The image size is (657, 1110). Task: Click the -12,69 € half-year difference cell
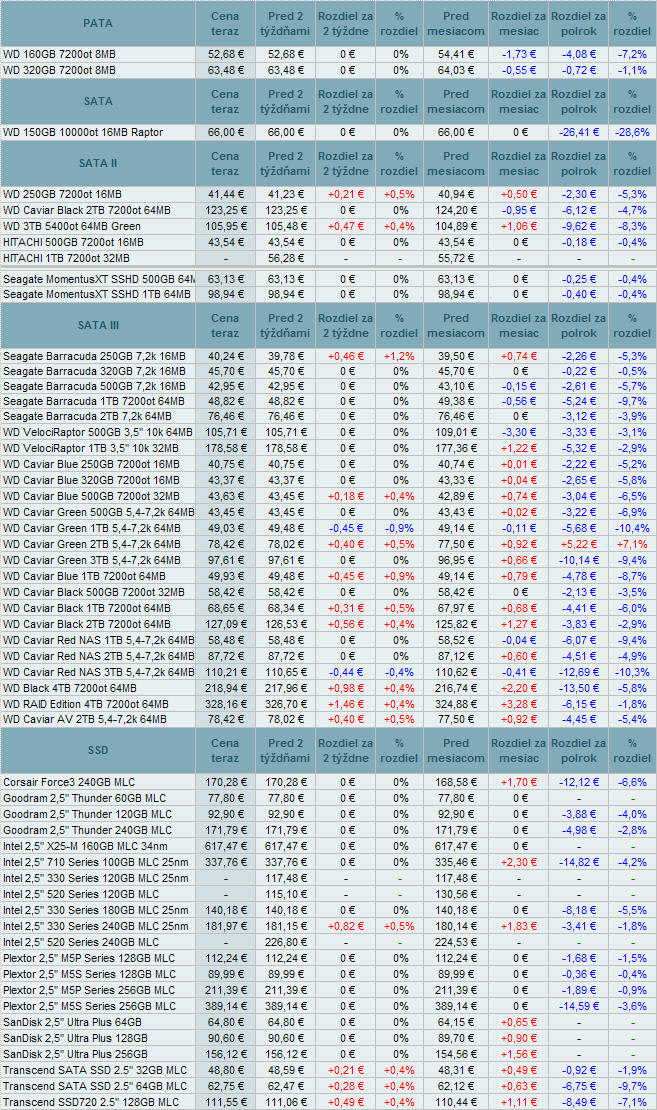click(x=578, y=673)
